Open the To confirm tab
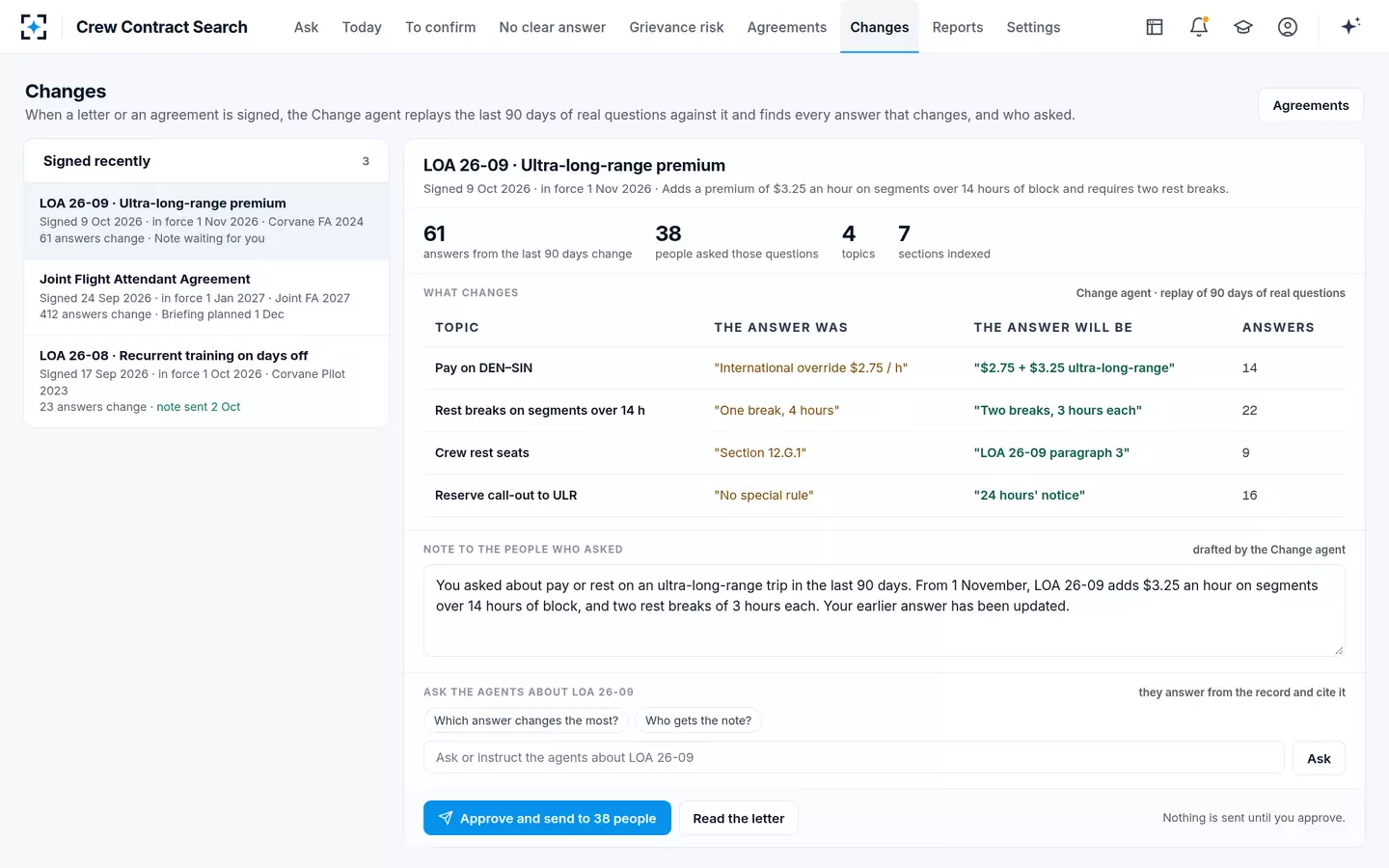The image size is (1389, 868). point(440,27)
